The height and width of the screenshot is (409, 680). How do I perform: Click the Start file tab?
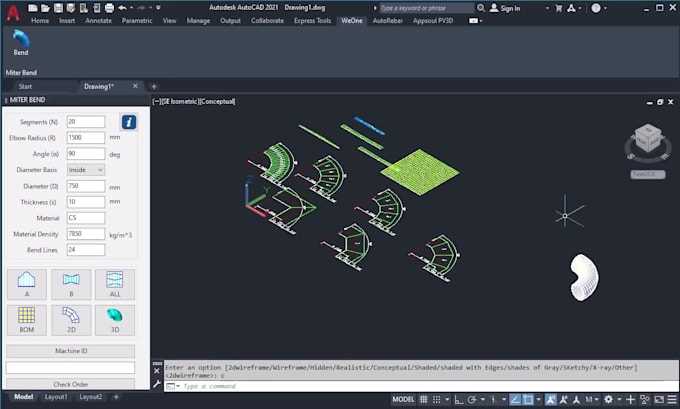25,86
